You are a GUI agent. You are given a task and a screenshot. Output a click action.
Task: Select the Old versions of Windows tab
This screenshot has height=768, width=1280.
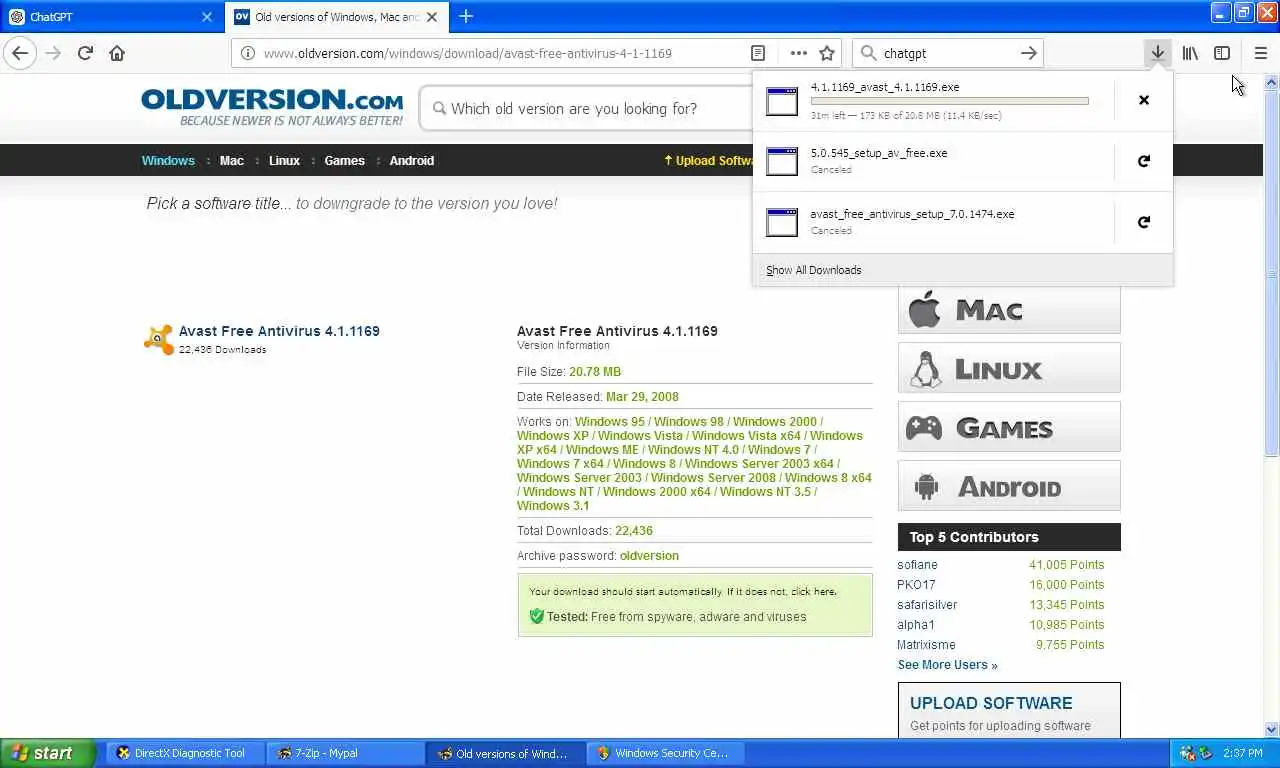pyautogui.click(x=337, y=17)
